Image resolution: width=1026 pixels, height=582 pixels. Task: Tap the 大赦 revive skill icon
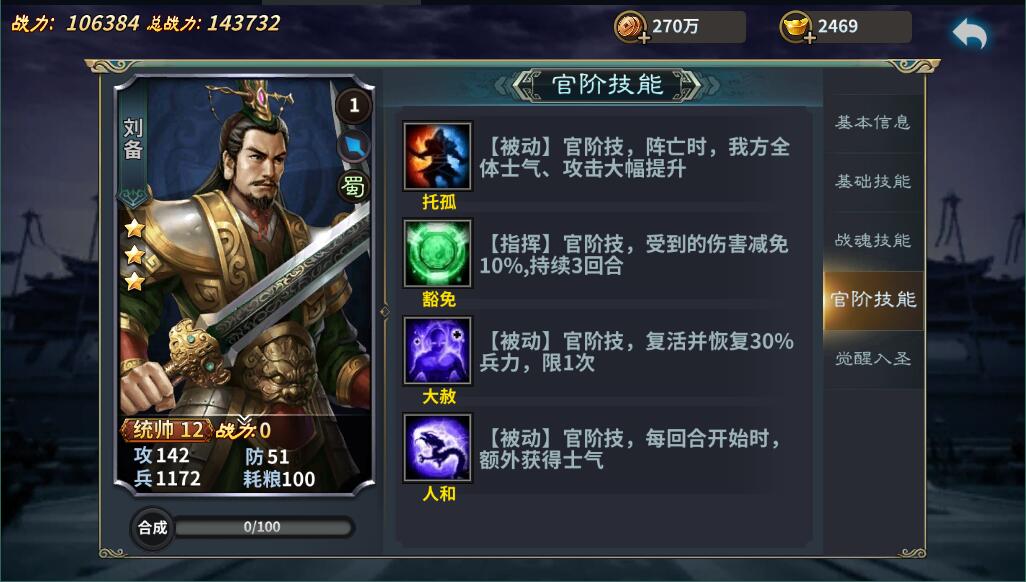pos(437,350)
